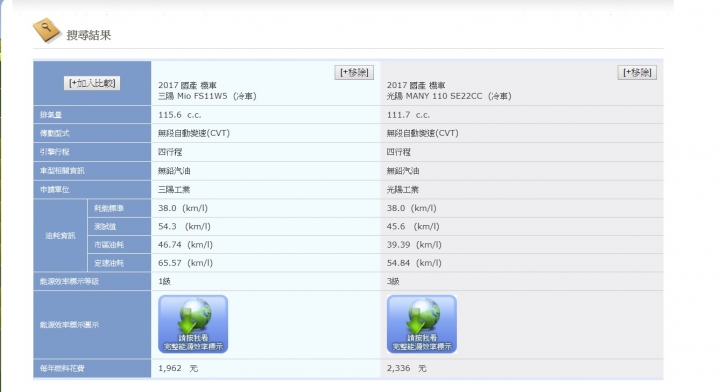Click the 定速油耗 sub-row header
The image size is (720, 392).
tap(119, 263)
